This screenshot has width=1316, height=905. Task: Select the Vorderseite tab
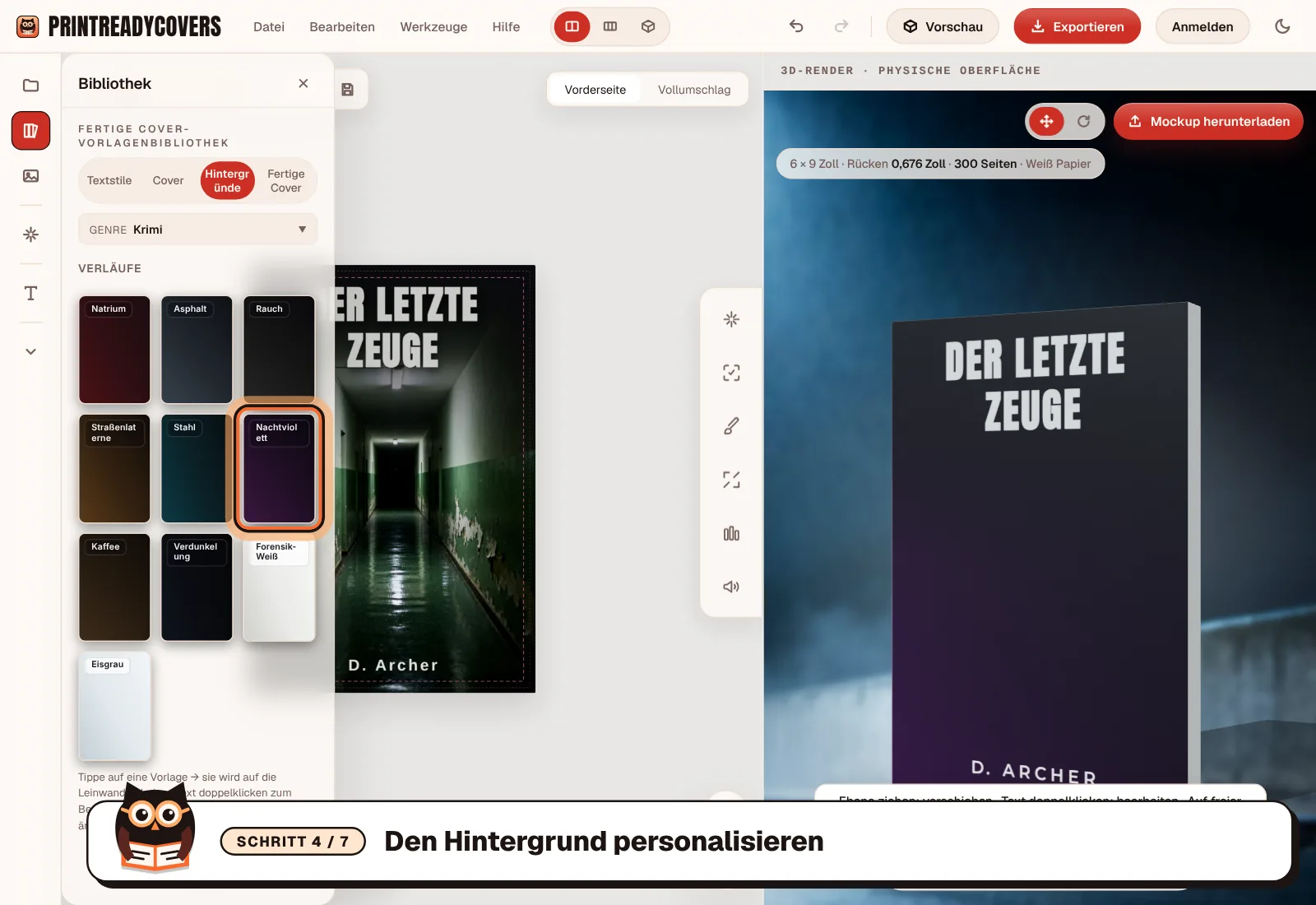click(x=595, y=90)
